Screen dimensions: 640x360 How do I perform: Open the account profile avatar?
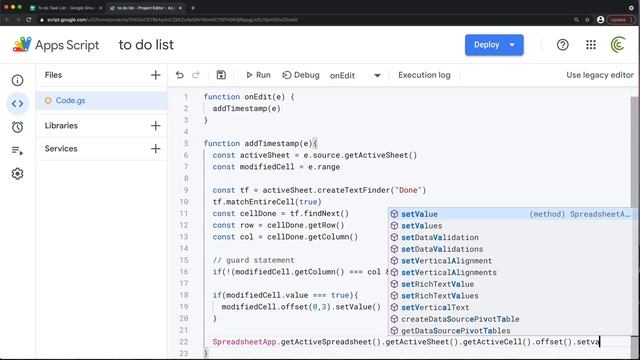tap(618, 44)
